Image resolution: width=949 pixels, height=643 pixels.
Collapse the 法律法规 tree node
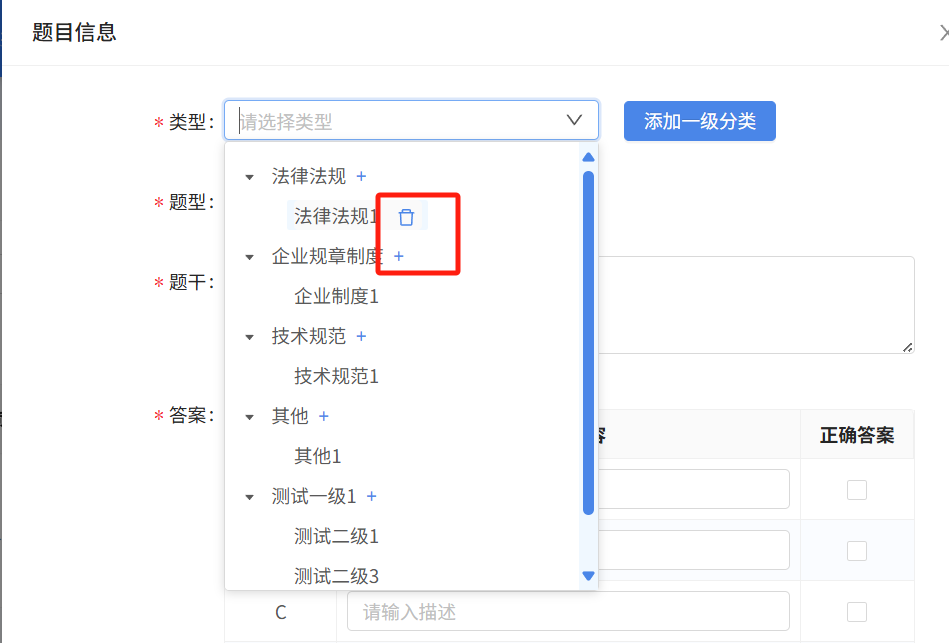click(250, 177)
